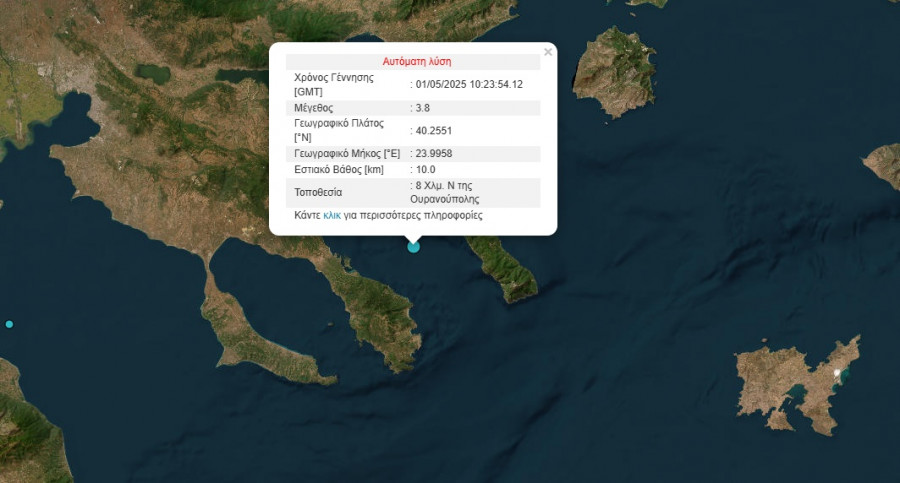This screenshot has width=900, height=483.
Task: Click the origin time 01/05/2025 10:23:54.12
Action: (x=469, y=84)
